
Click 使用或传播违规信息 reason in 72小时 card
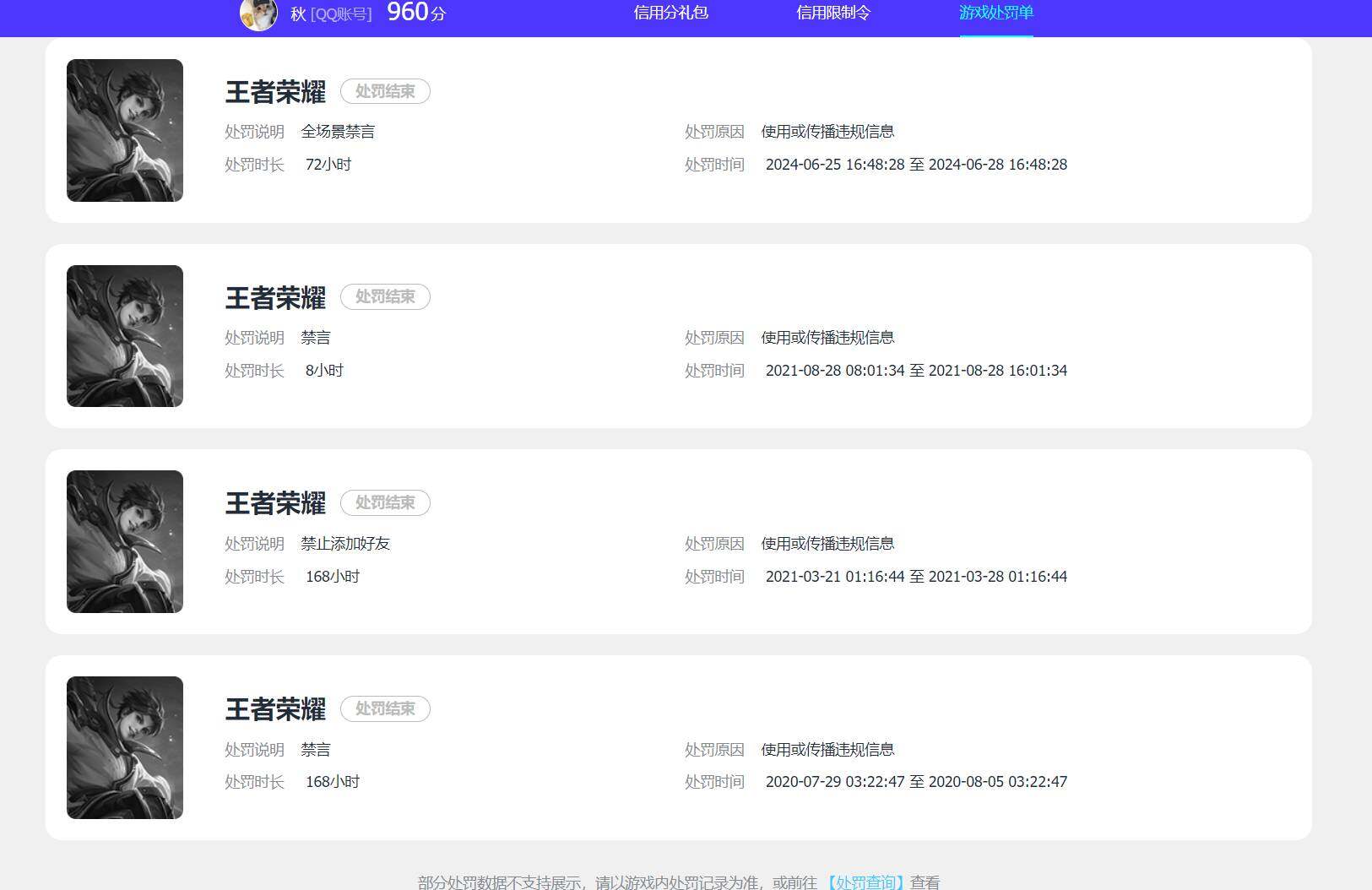[x=827, y=132]
